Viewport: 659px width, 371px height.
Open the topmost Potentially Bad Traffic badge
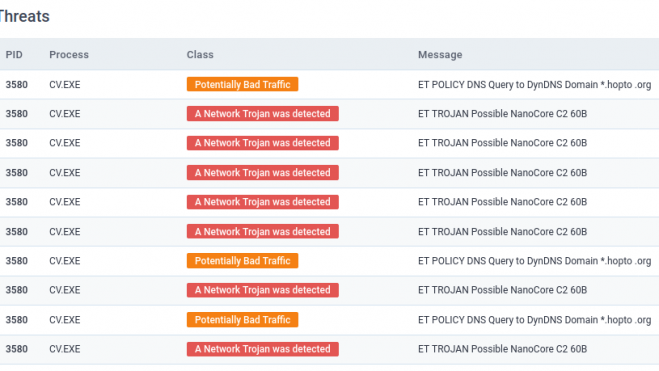coord(243,84)
